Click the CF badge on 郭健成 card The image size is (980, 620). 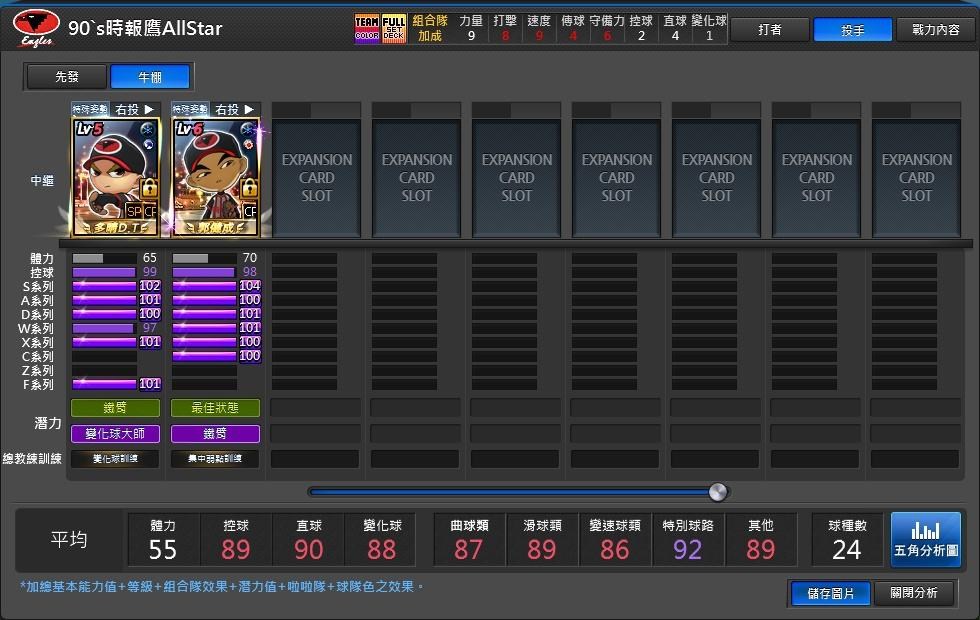click(x=250, y=211)
